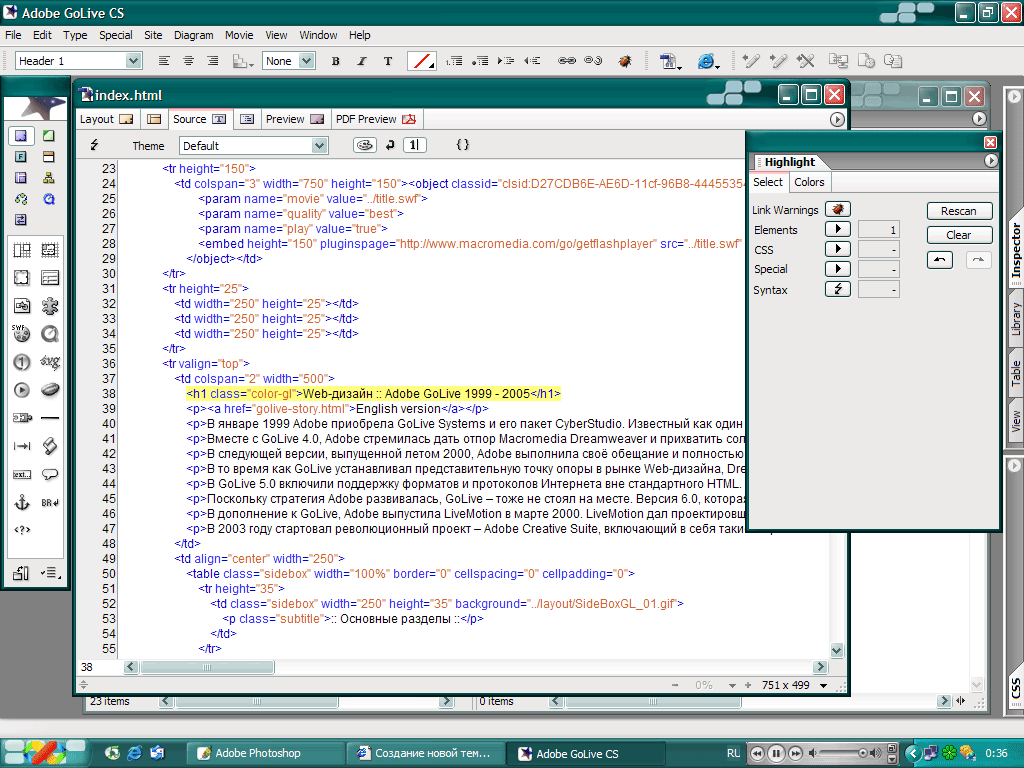
Task: Switch to the Preview tab
Action: 295,119
